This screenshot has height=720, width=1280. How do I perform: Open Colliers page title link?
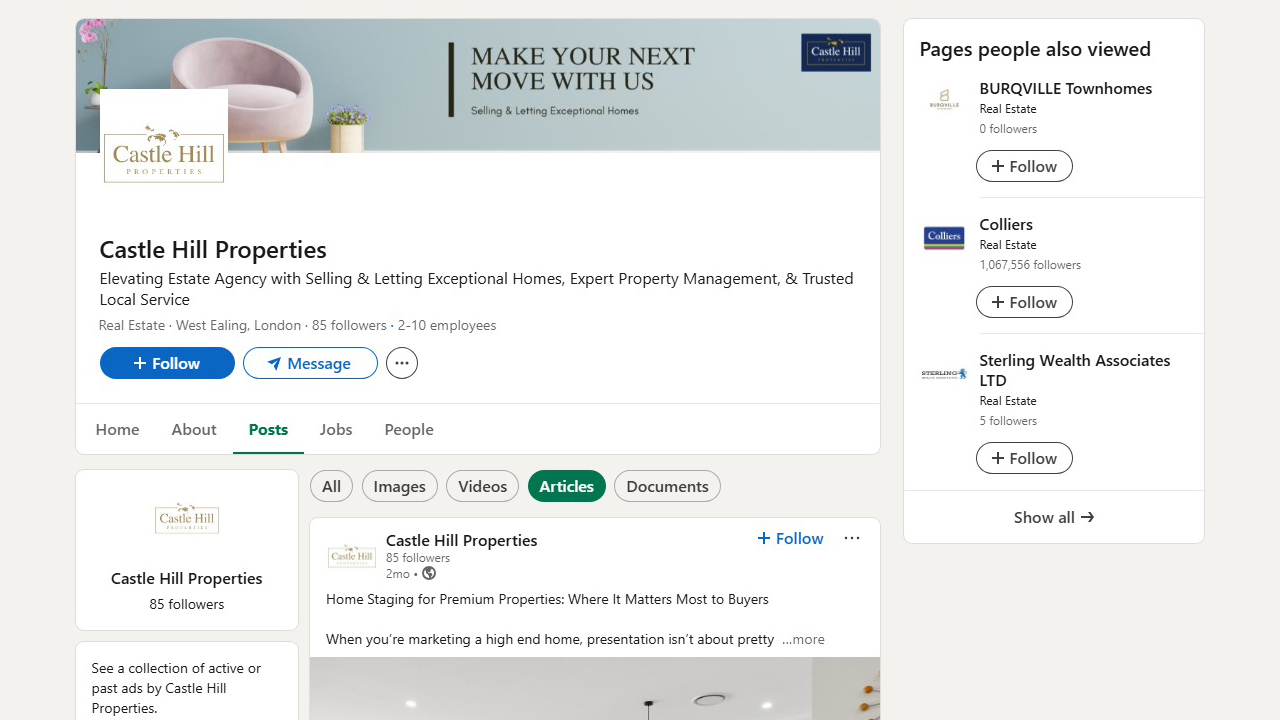1006,224
